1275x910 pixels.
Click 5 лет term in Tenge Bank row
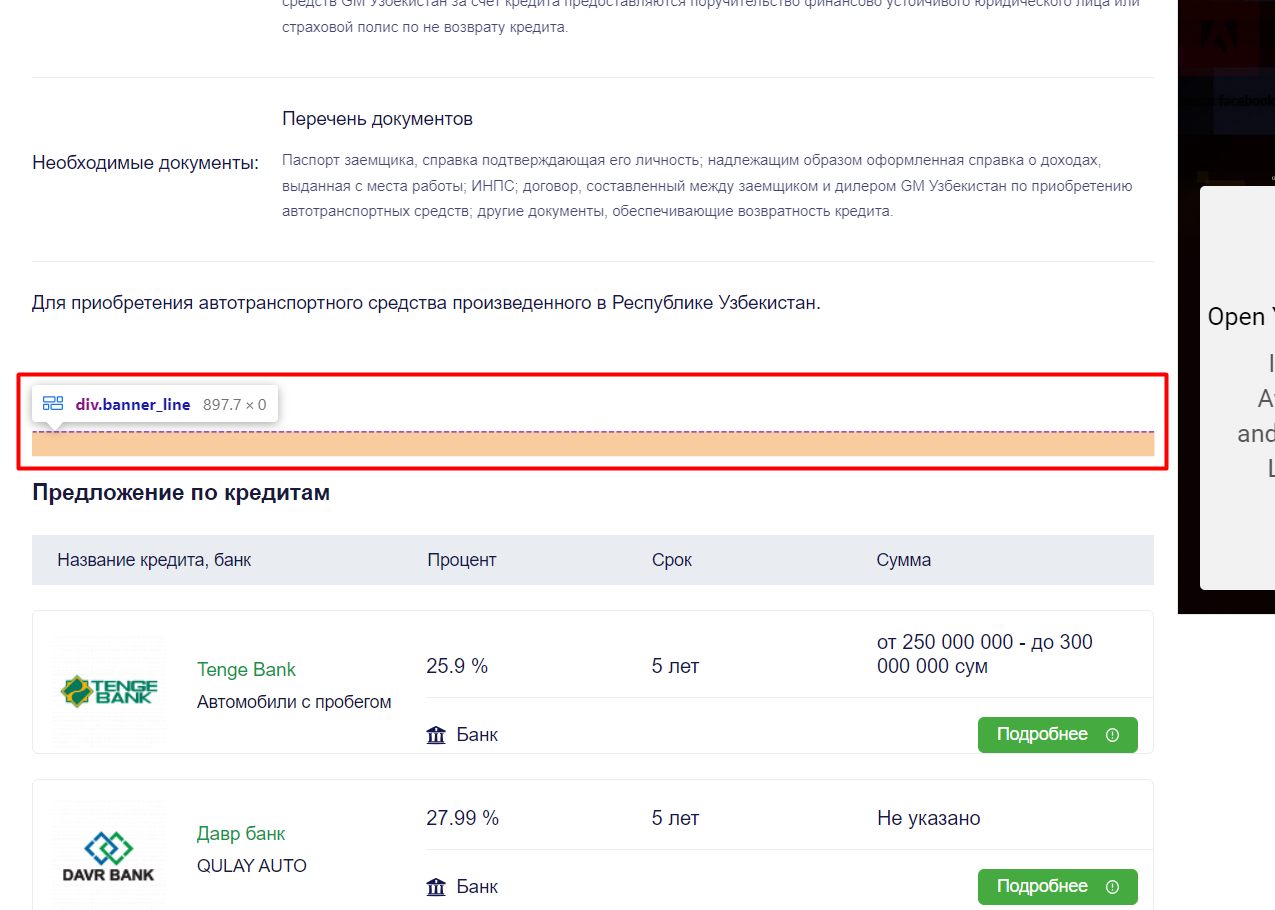[x=676, y=666]
